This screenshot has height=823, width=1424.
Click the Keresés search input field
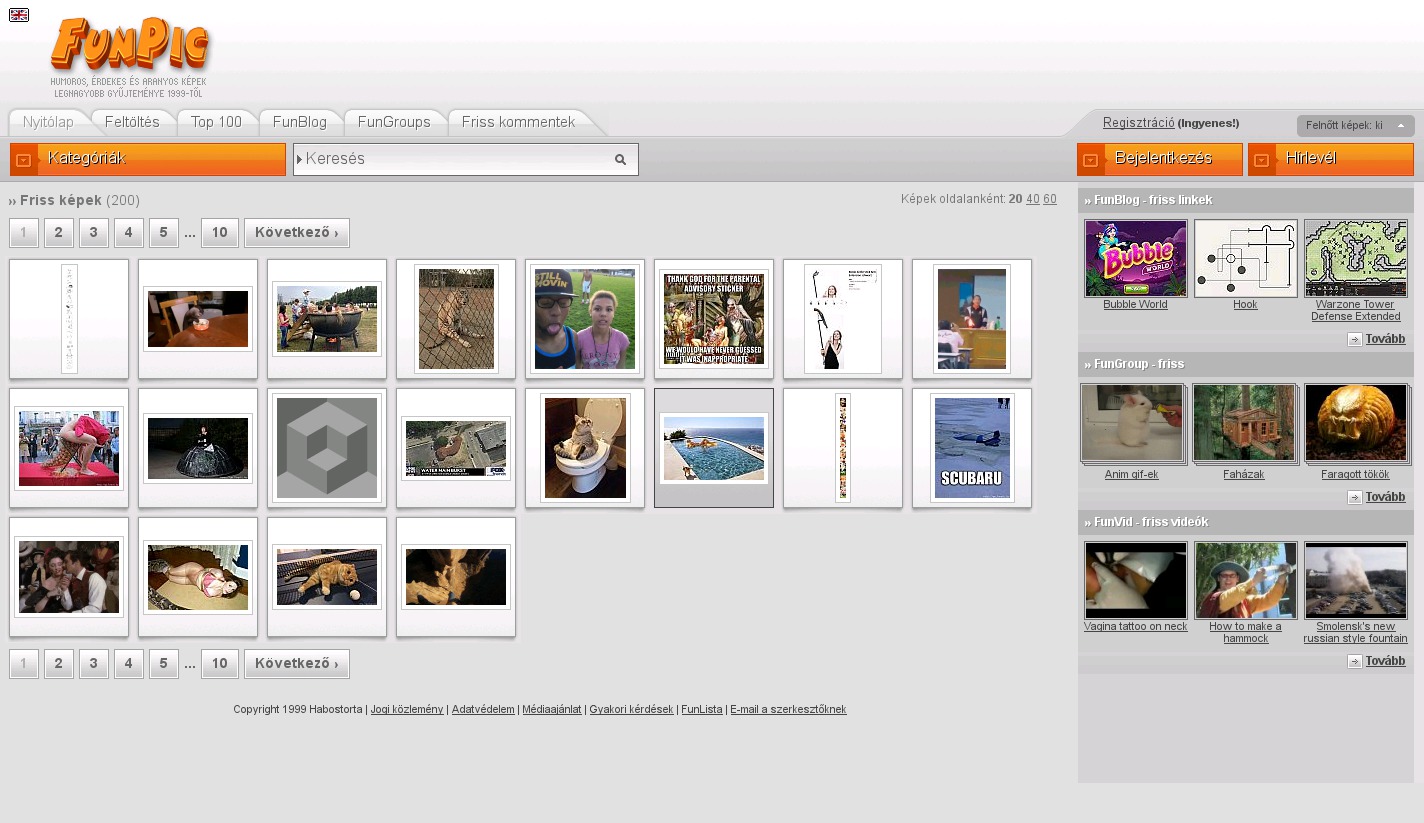[455, 159]
